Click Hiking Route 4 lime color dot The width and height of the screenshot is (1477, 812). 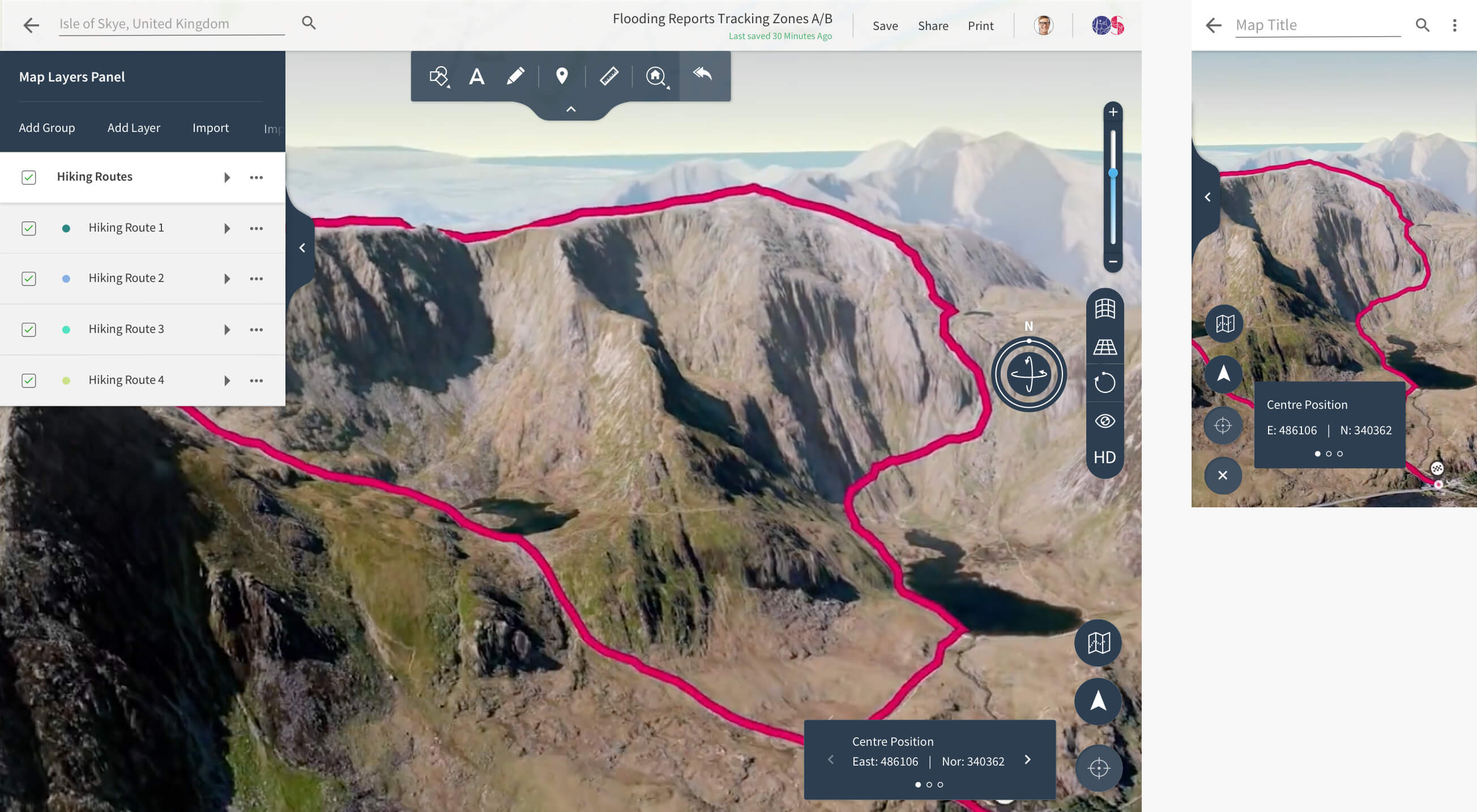[x=66, y=380]
